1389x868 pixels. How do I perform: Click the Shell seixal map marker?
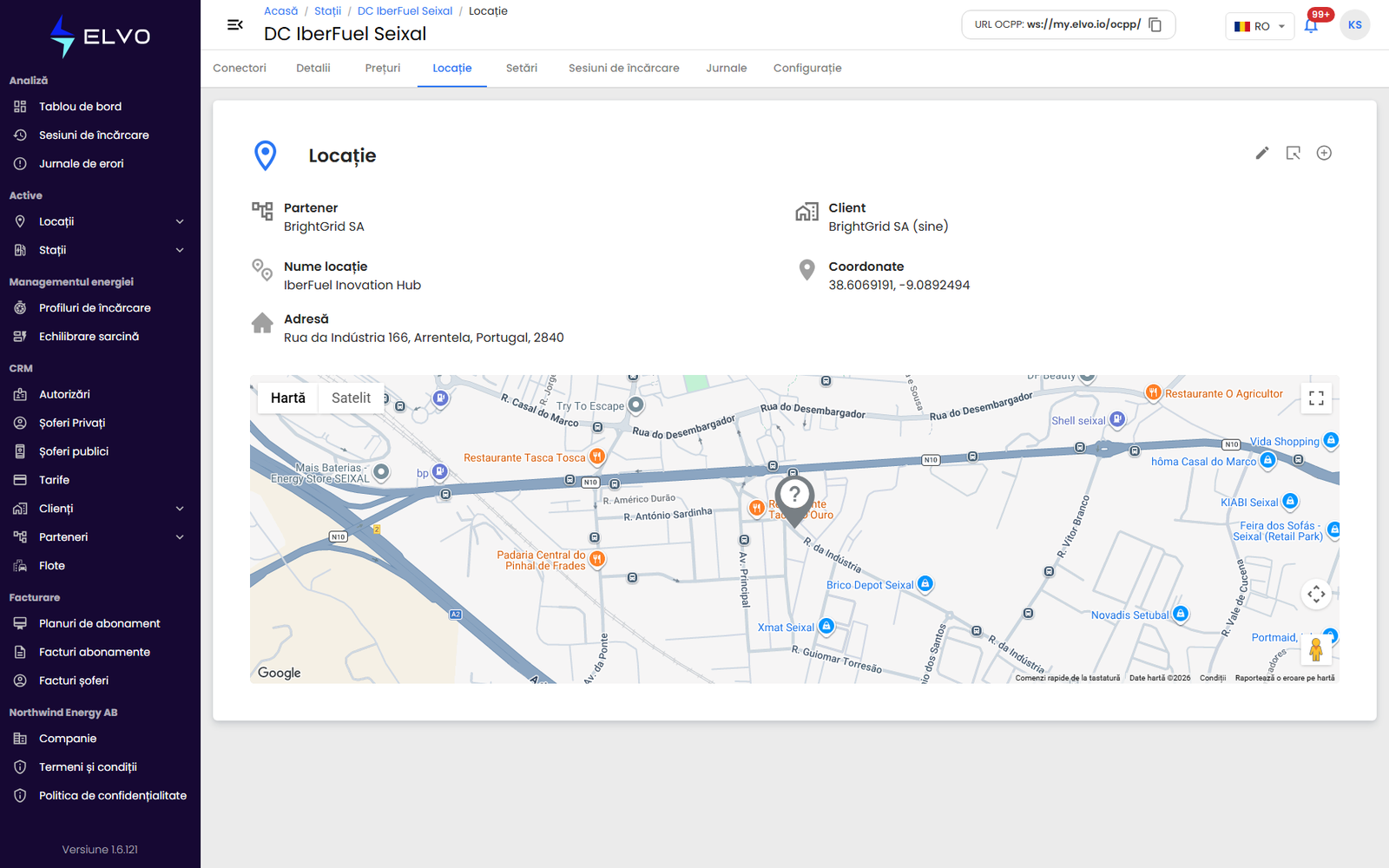tap(1117, 419)
